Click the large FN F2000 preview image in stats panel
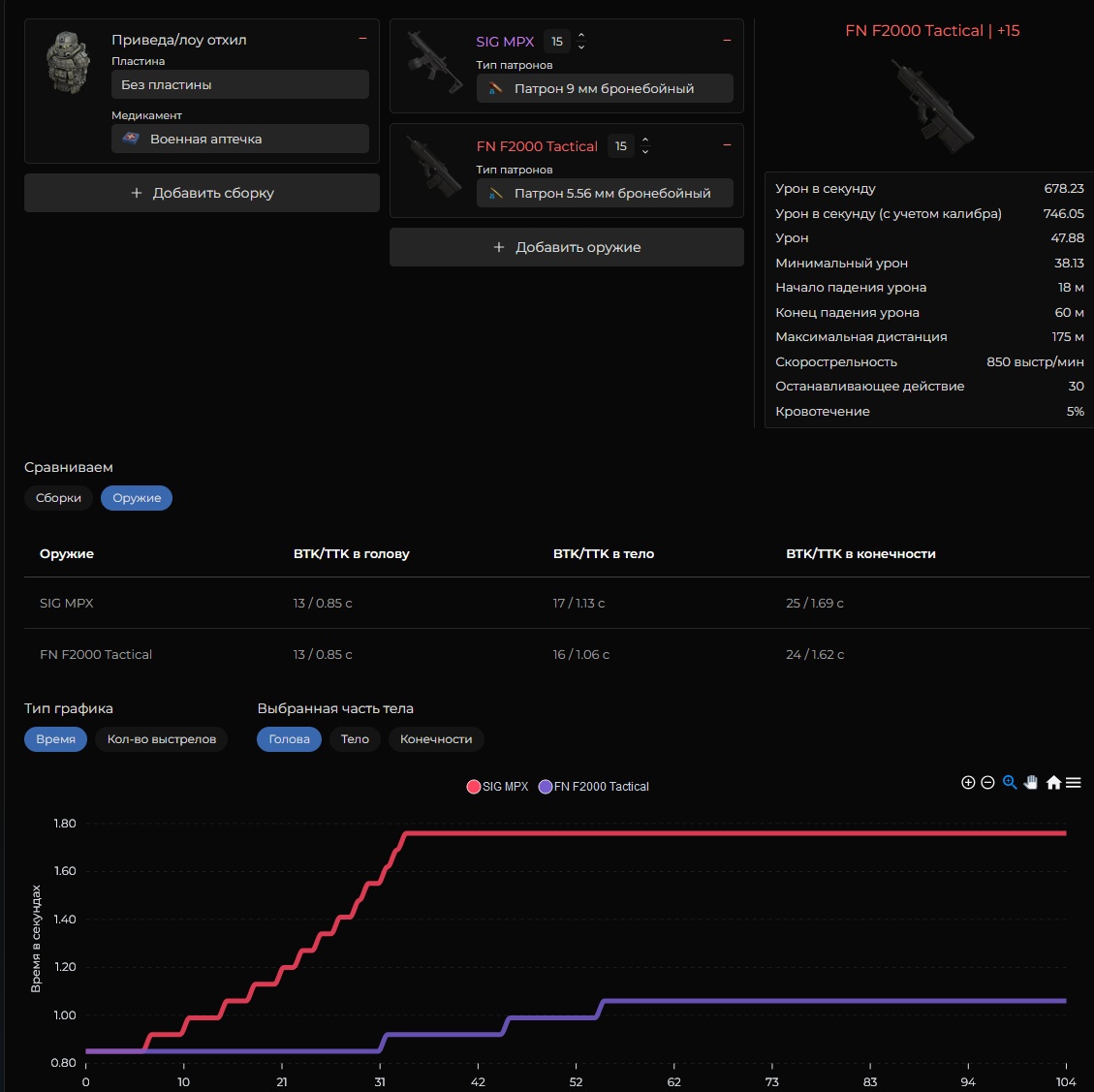The height and width of the screenshot is (1092, 1094). [932, 106]
